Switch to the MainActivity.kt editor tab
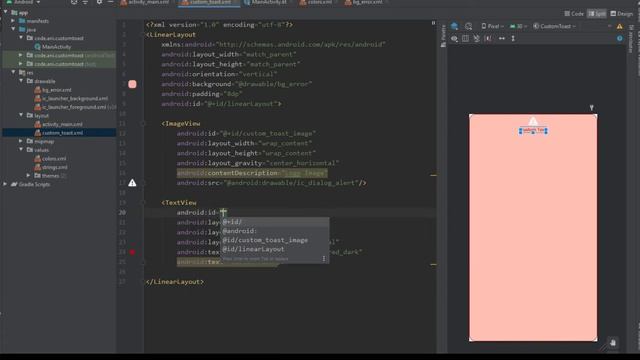The height and width of the screenshot is (360, 640). coord(267,2)
